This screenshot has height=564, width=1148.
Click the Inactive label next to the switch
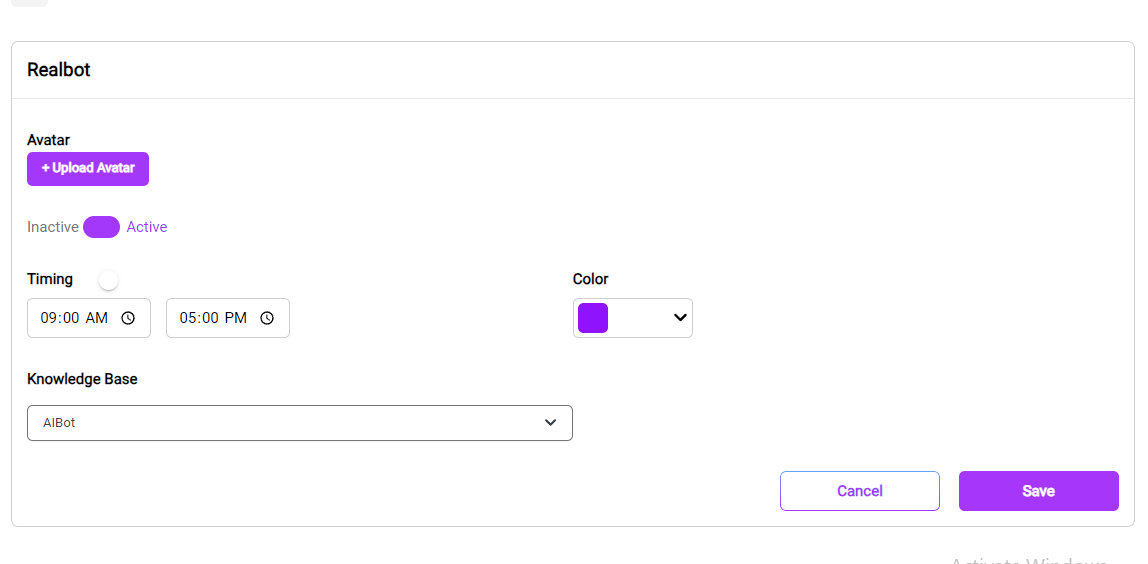click(x=53, y=227)
